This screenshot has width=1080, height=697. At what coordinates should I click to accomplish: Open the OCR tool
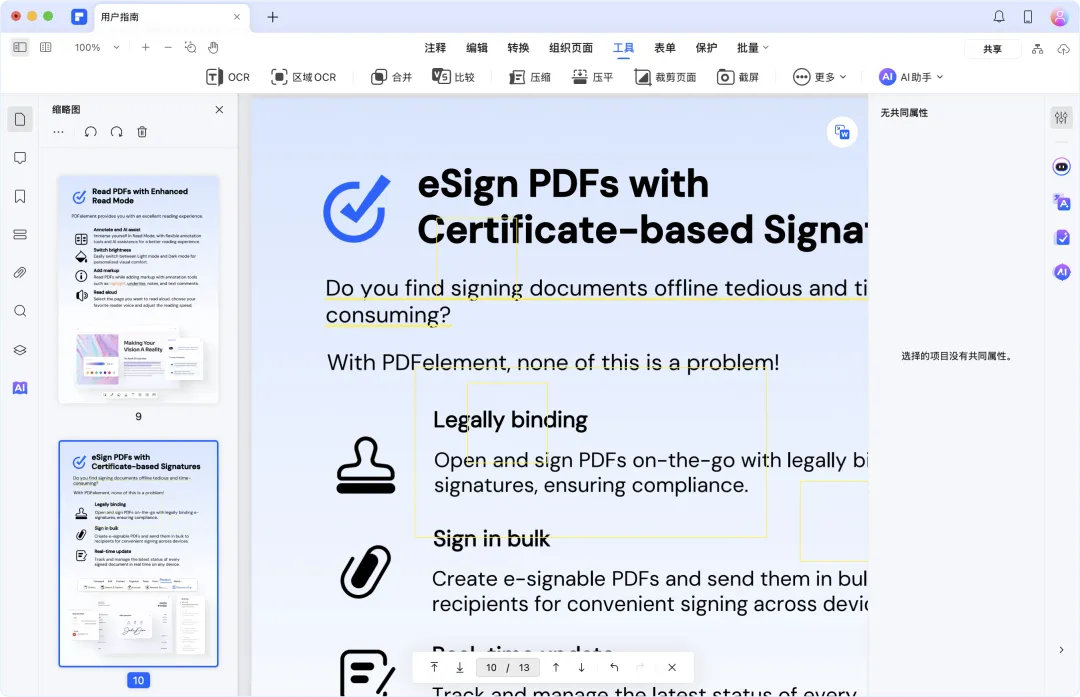click(228, 77)
